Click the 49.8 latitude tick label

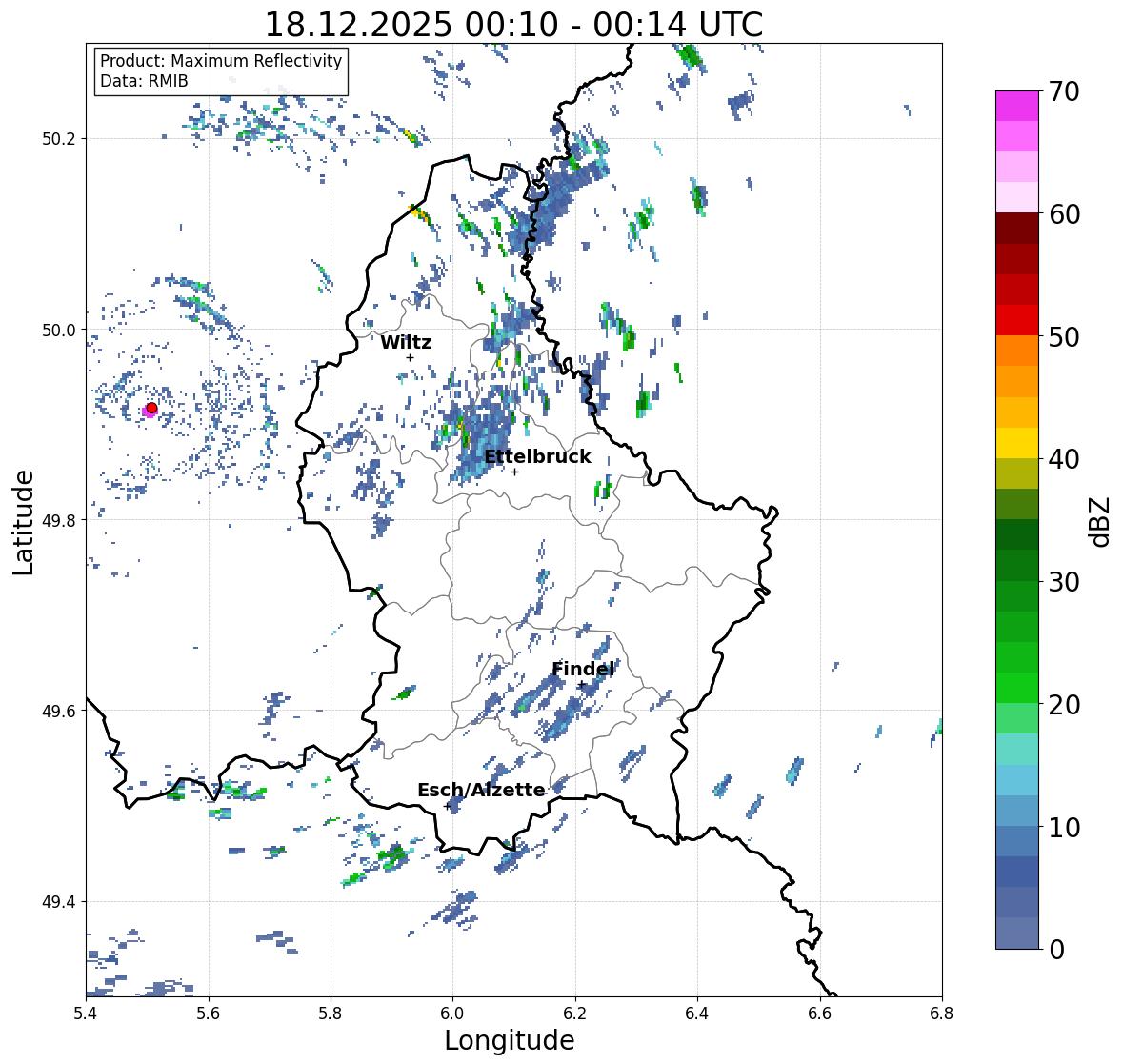[x=59, y=520]
